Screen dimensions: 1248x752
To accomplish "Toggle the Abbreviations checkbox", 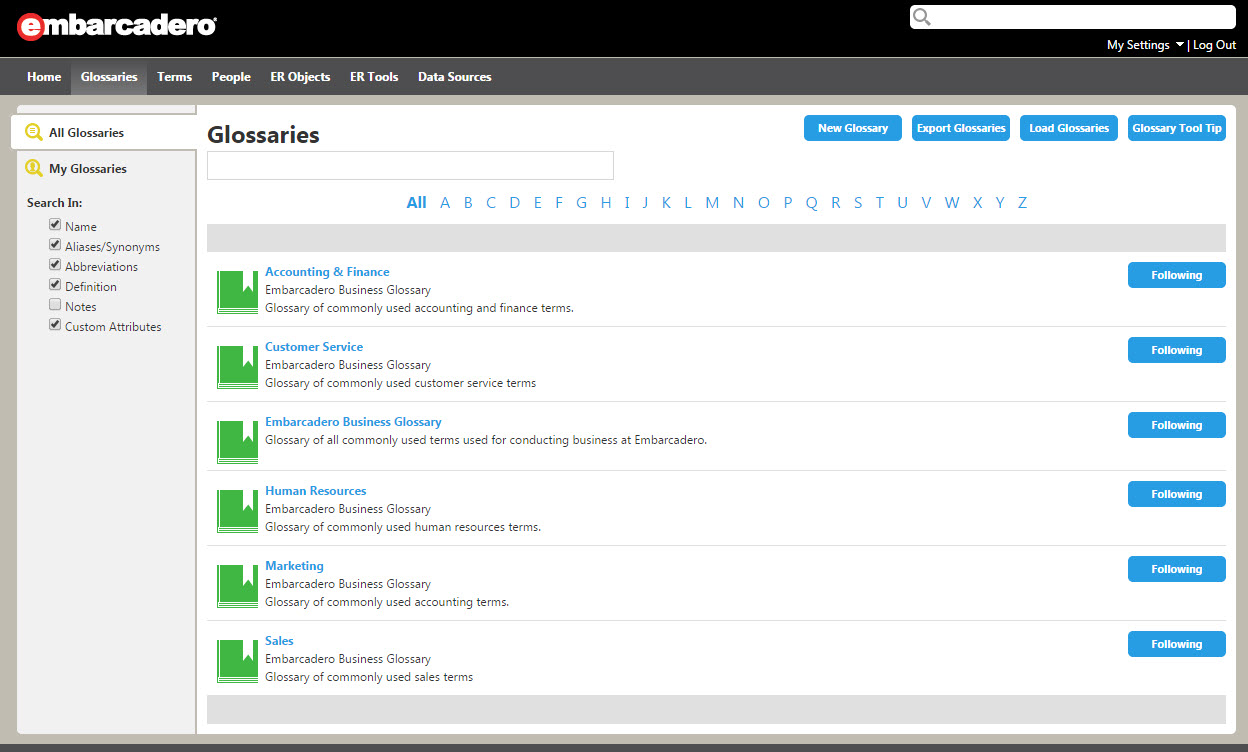I will [55, 265].
